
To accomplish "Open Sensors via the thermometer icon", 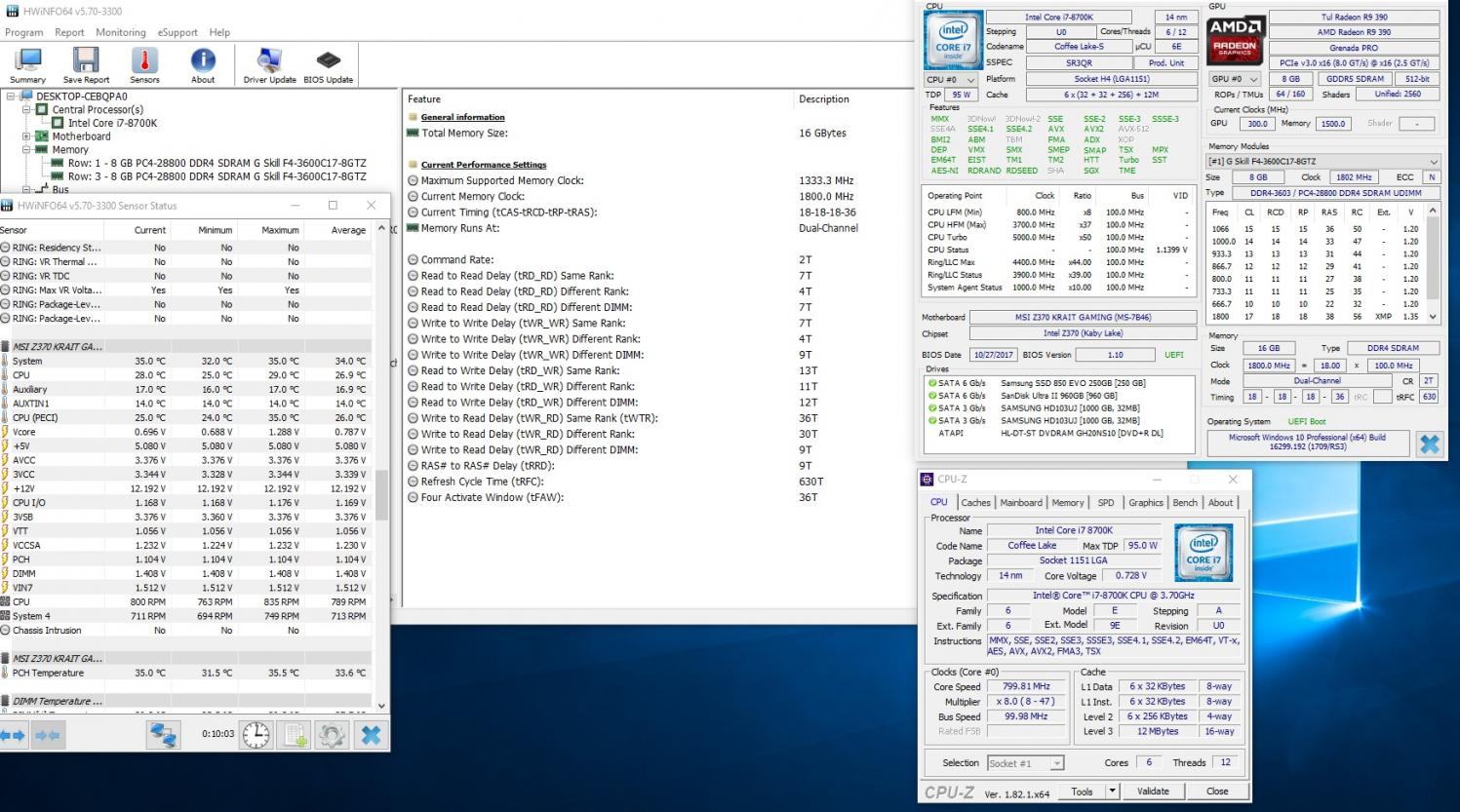I will point(144,65).
